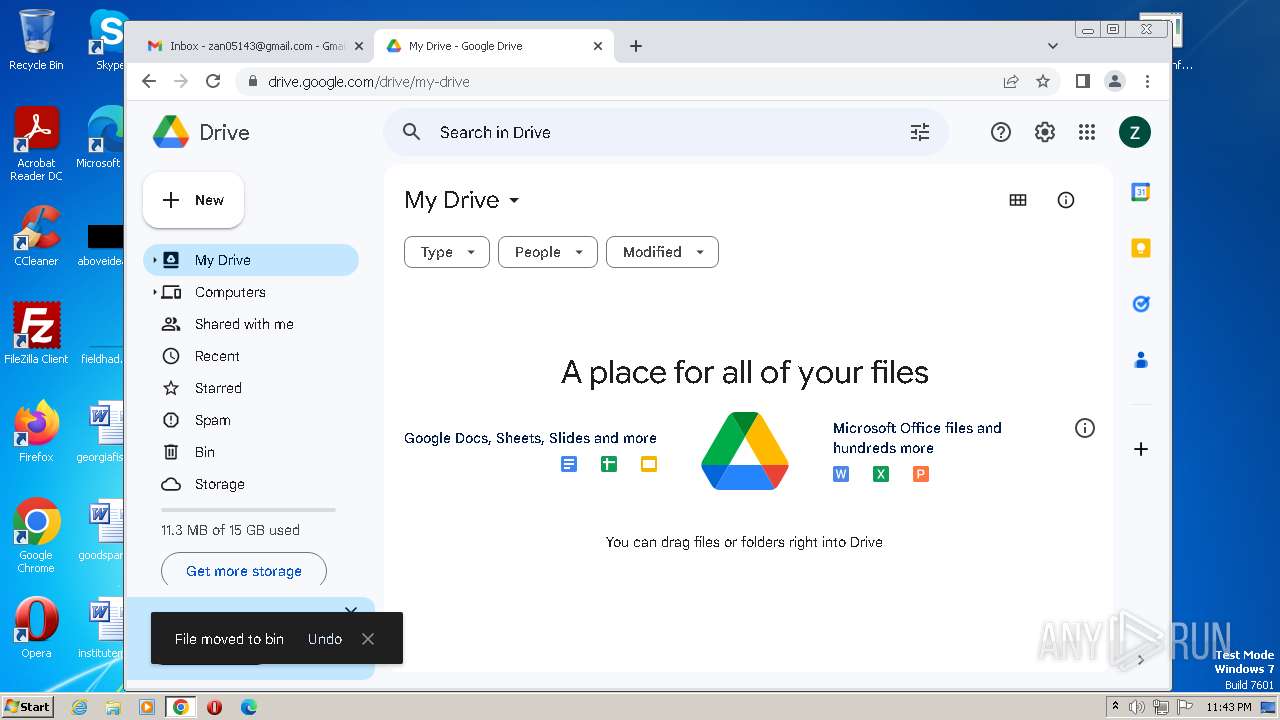Screen dimensions: 1280x720
Task: Get add-ons plus icon in side panel
Action: 1141,449
